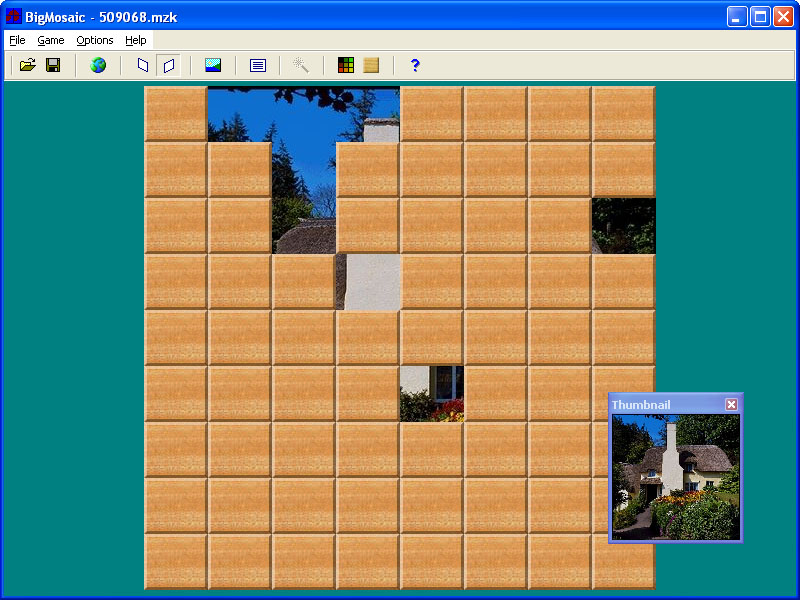
Task: Click the revealed window and flowers tile
Action: pos(432,393)
